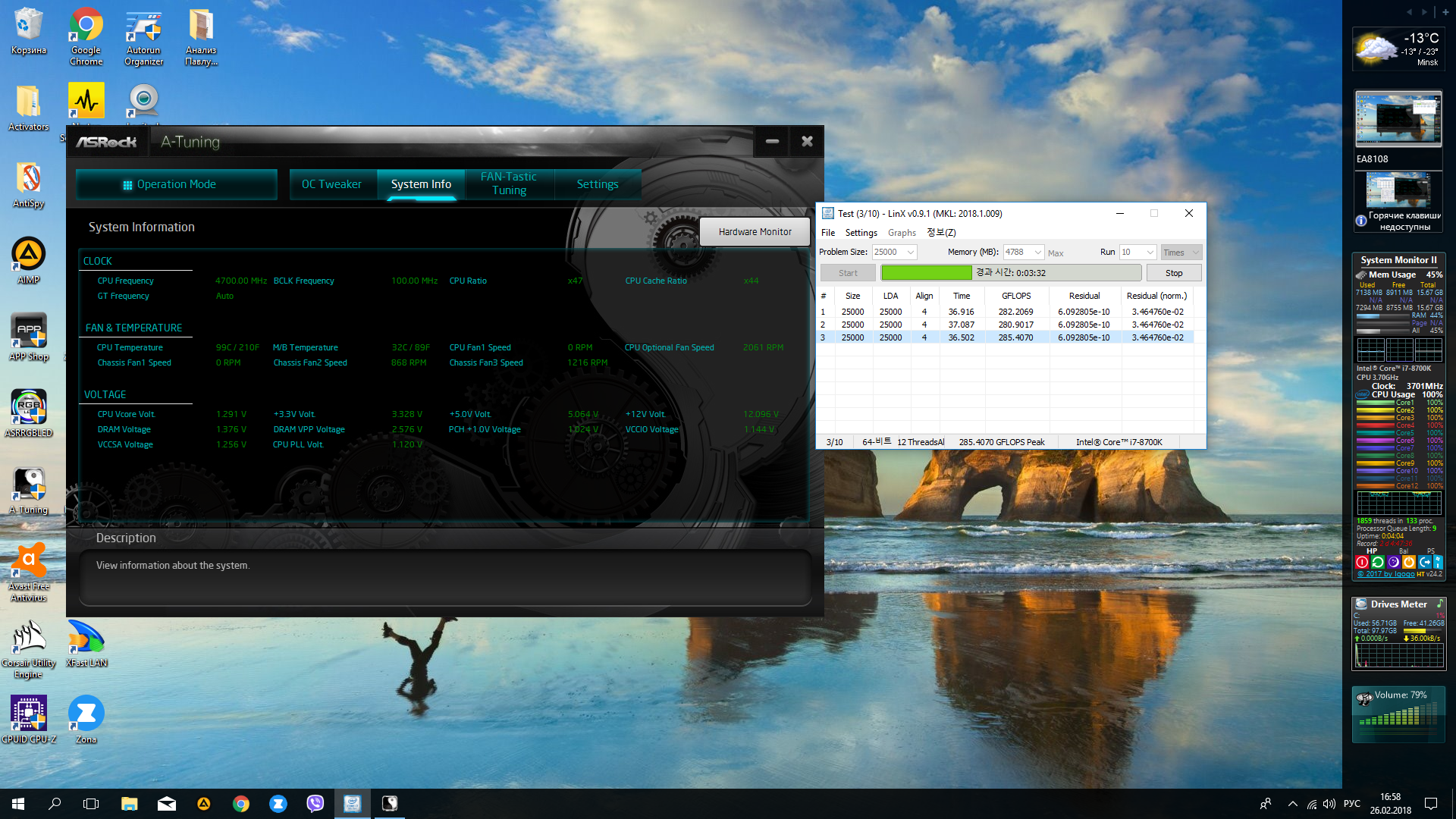Switch to the OC Tweaker tab
The image size is (1456, 819).
(331, 184)
